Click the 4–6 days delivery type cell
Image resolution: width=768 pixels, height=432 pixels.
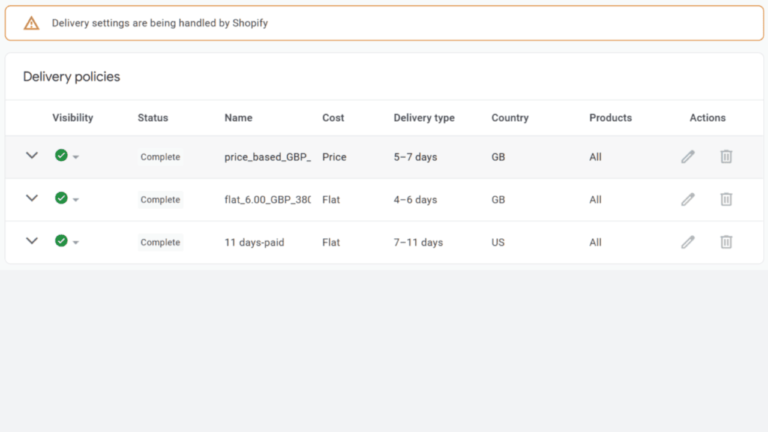(415, 200)
